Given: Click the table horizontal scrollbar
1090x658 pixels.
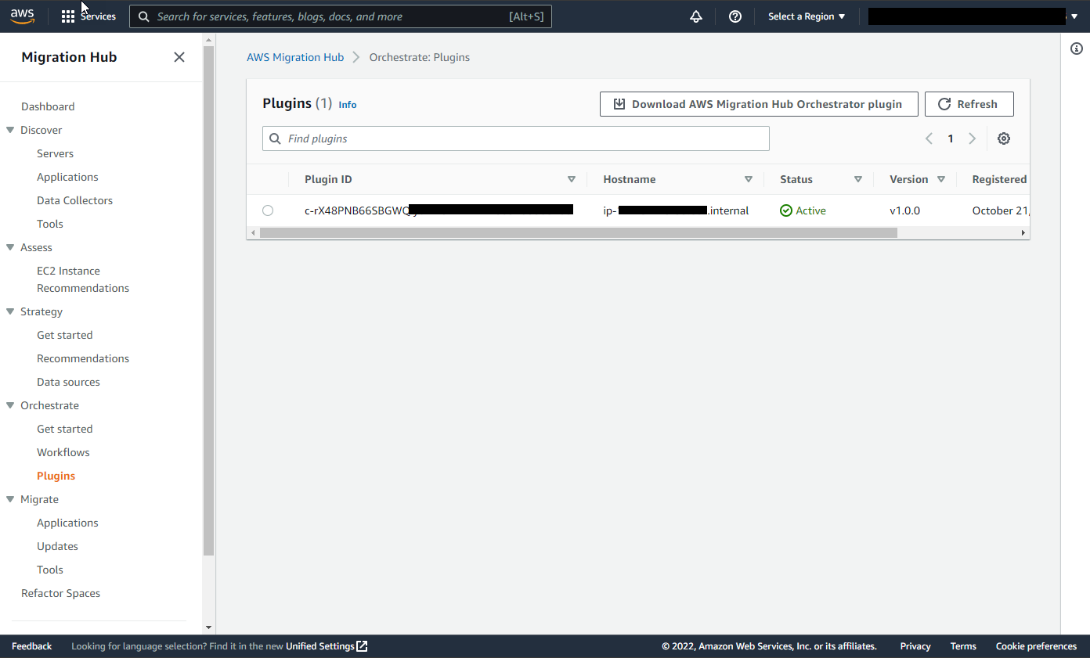Looking at the screenshot, I should click(x=578, y=233).
